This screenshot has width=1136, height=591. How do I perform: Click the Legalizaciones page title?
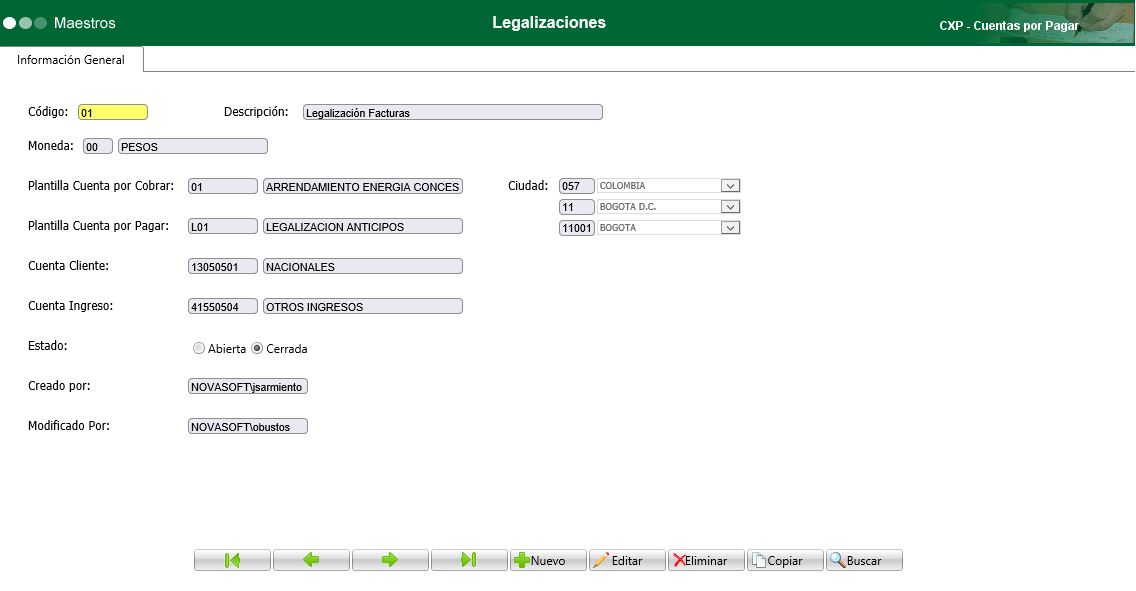[549, 22]
